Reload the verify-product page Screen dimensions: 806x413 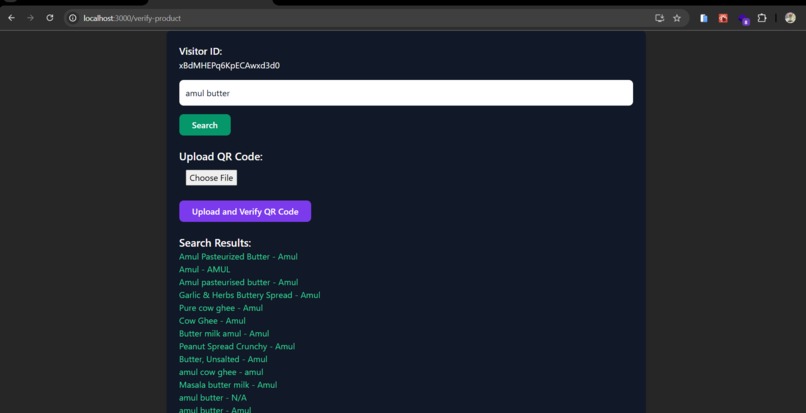(49, 18)
